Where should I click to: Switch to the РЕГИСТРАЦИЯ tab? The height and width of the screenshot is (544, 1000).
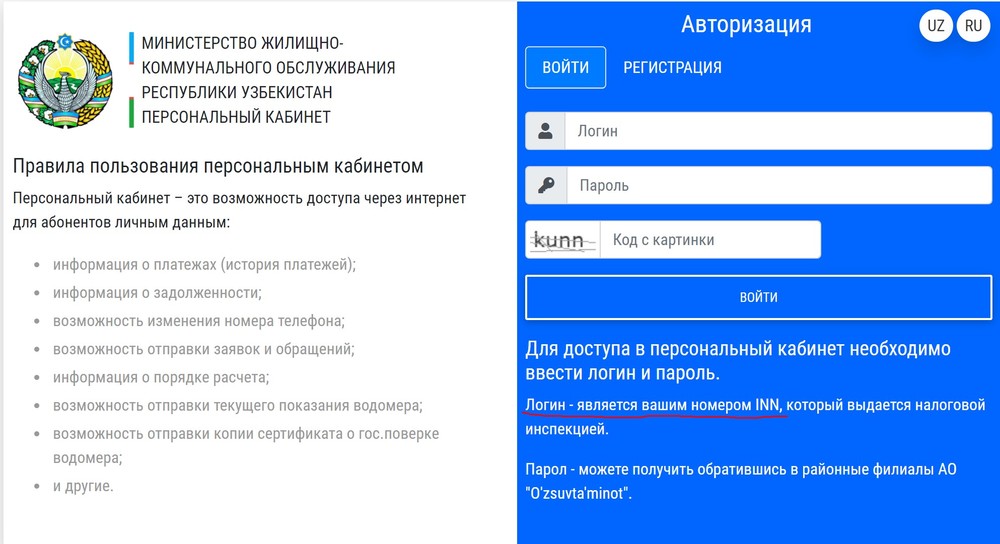coord(672,68)
